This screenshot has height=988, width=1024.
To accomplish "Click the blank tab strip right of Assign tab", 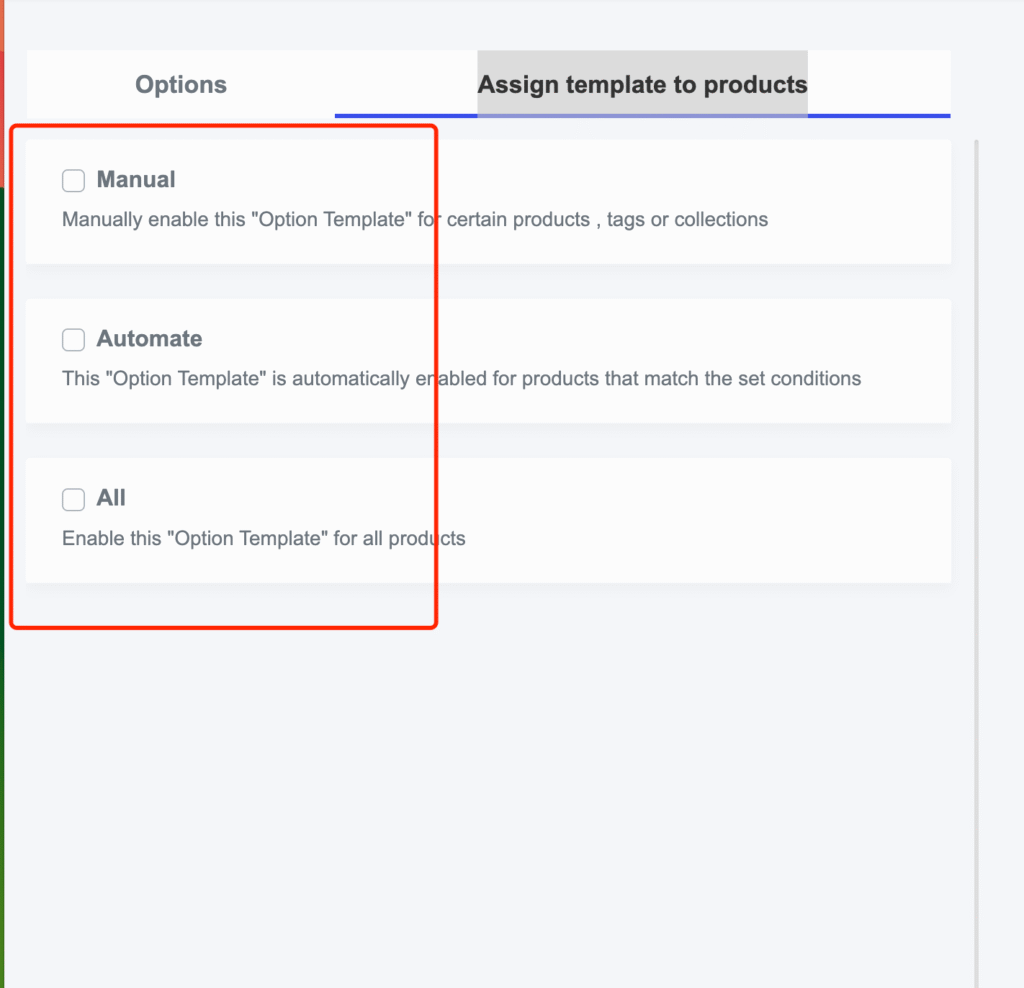I will tap(879, 82).
